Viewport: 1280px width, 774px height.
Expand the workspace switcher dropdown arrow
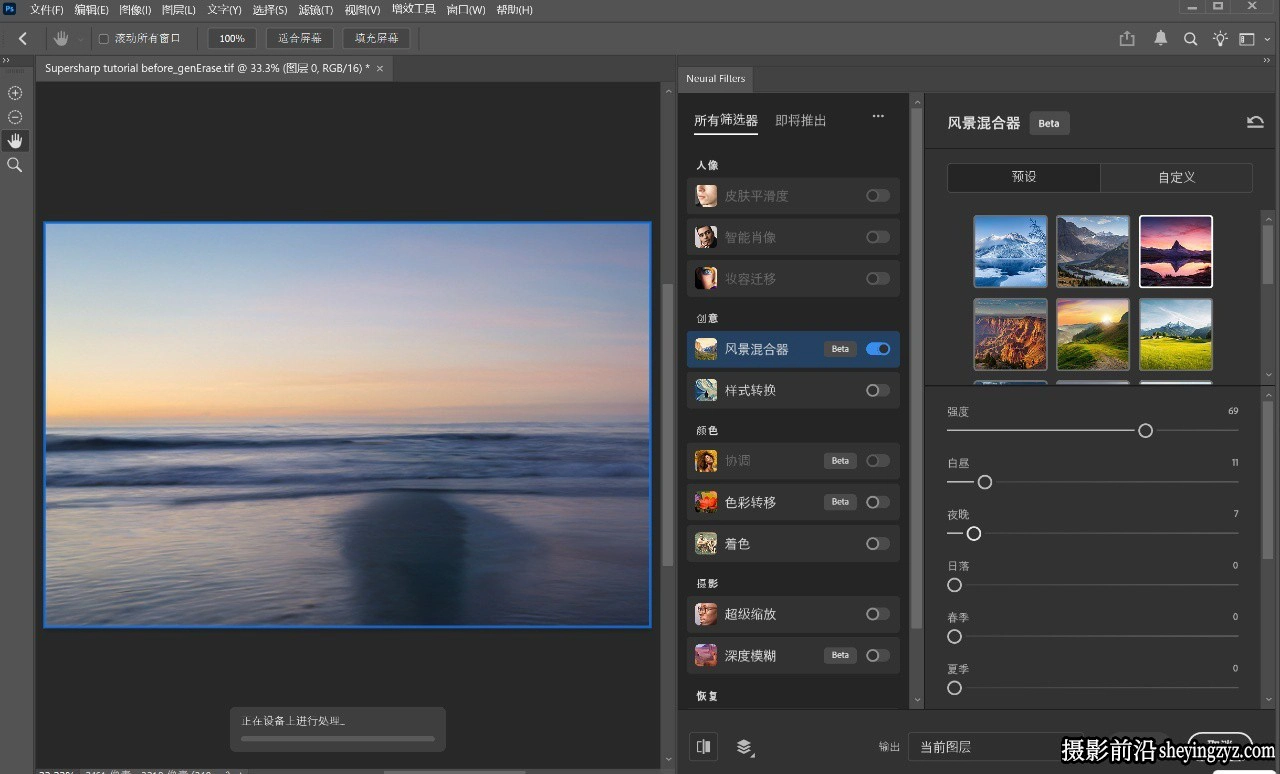[x=1268, y=39]
